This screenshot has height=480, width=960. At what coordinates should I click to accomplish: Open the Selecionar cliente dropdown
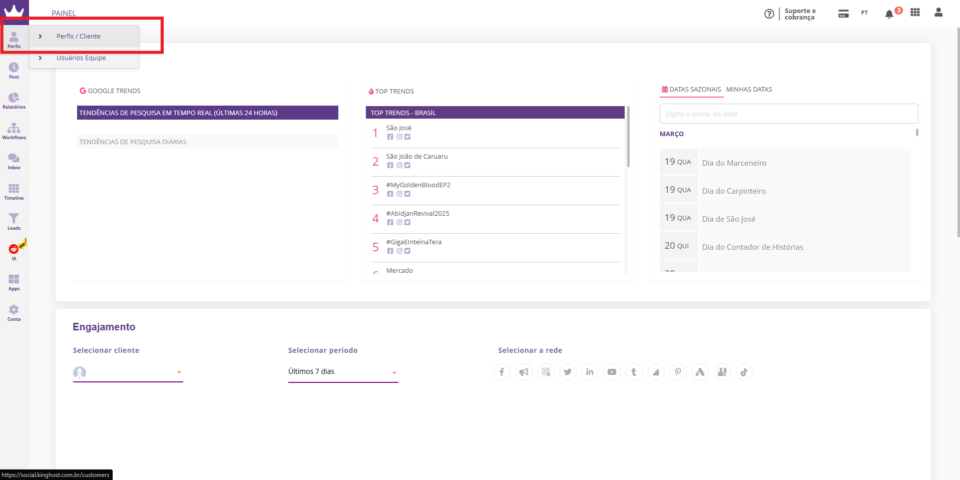(x=128, y=372)
